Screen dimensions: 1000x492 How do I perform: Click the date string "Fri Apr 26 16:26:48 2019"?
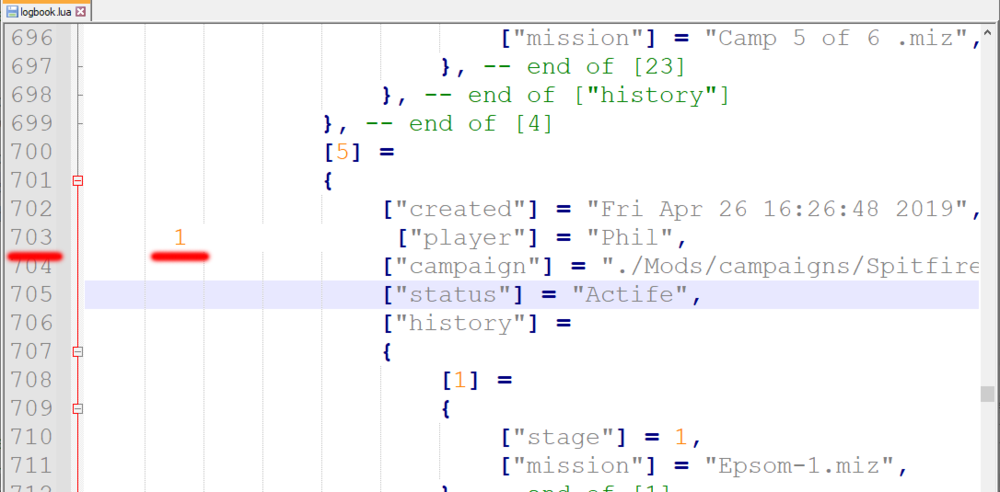point(777,209)
